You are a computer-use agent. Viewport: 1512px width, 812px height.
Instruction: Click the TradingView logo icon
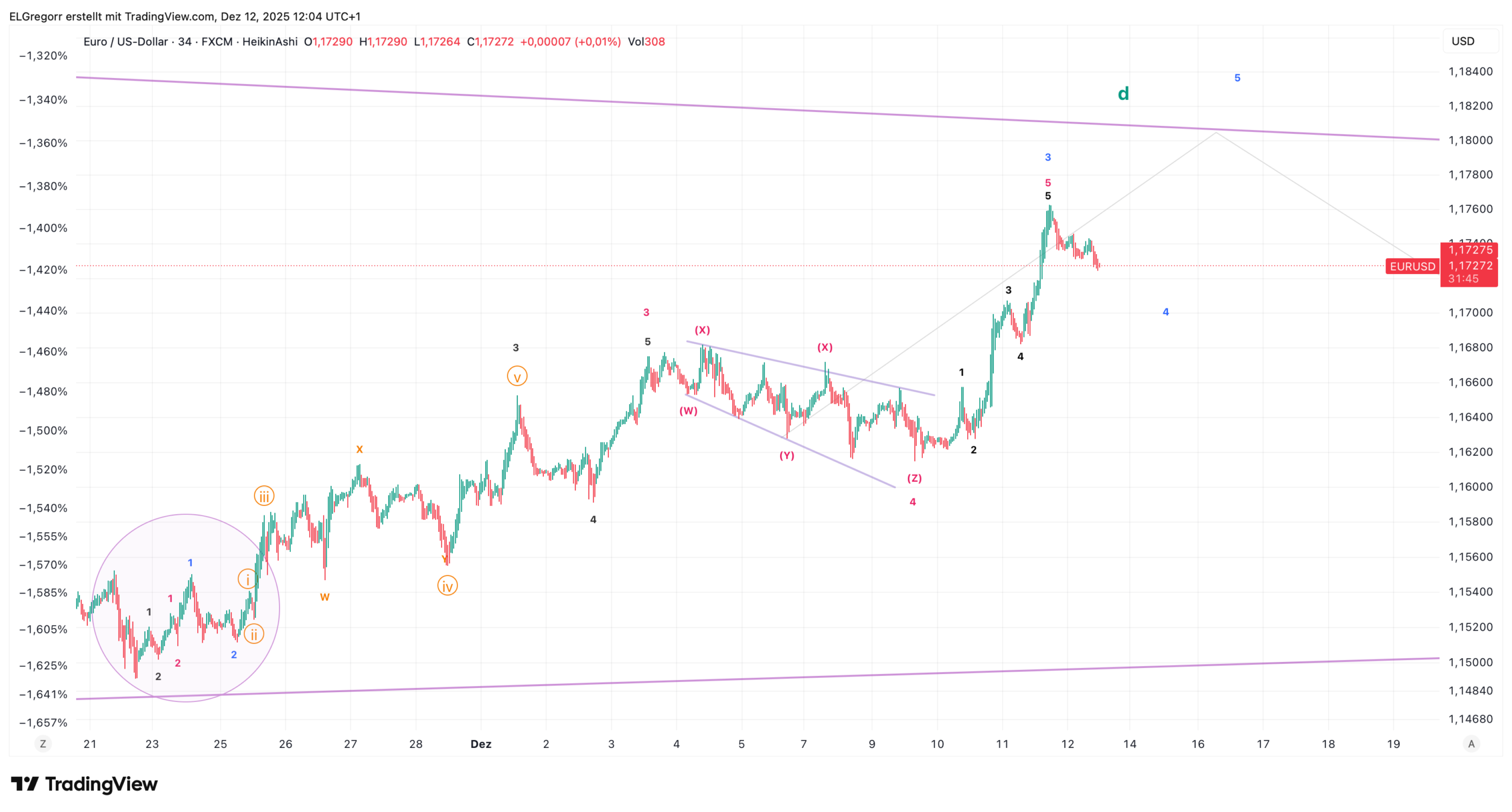24,784
